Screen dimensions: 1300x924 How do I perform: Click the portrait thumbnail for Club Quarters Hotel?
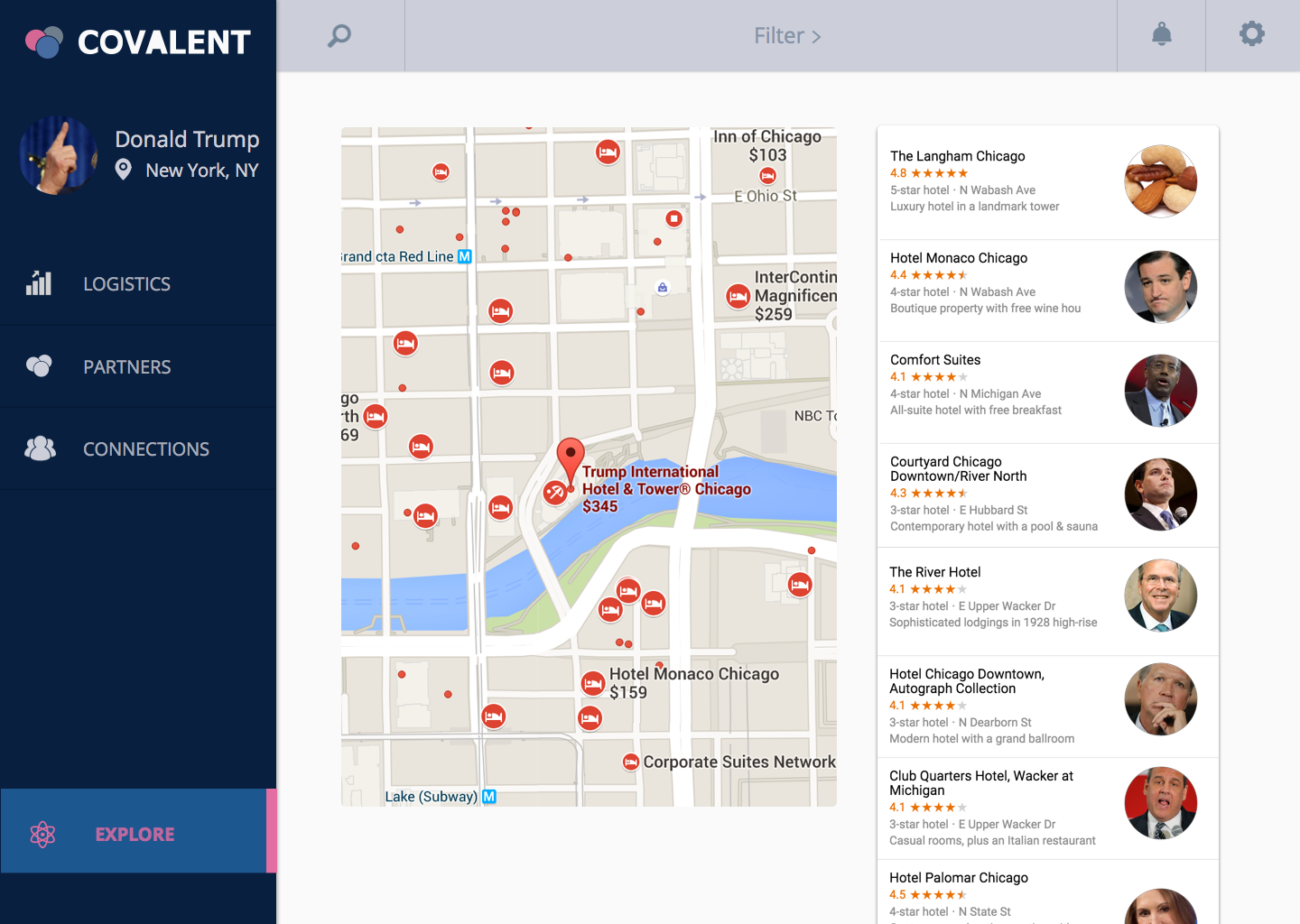pos(1161,803)
